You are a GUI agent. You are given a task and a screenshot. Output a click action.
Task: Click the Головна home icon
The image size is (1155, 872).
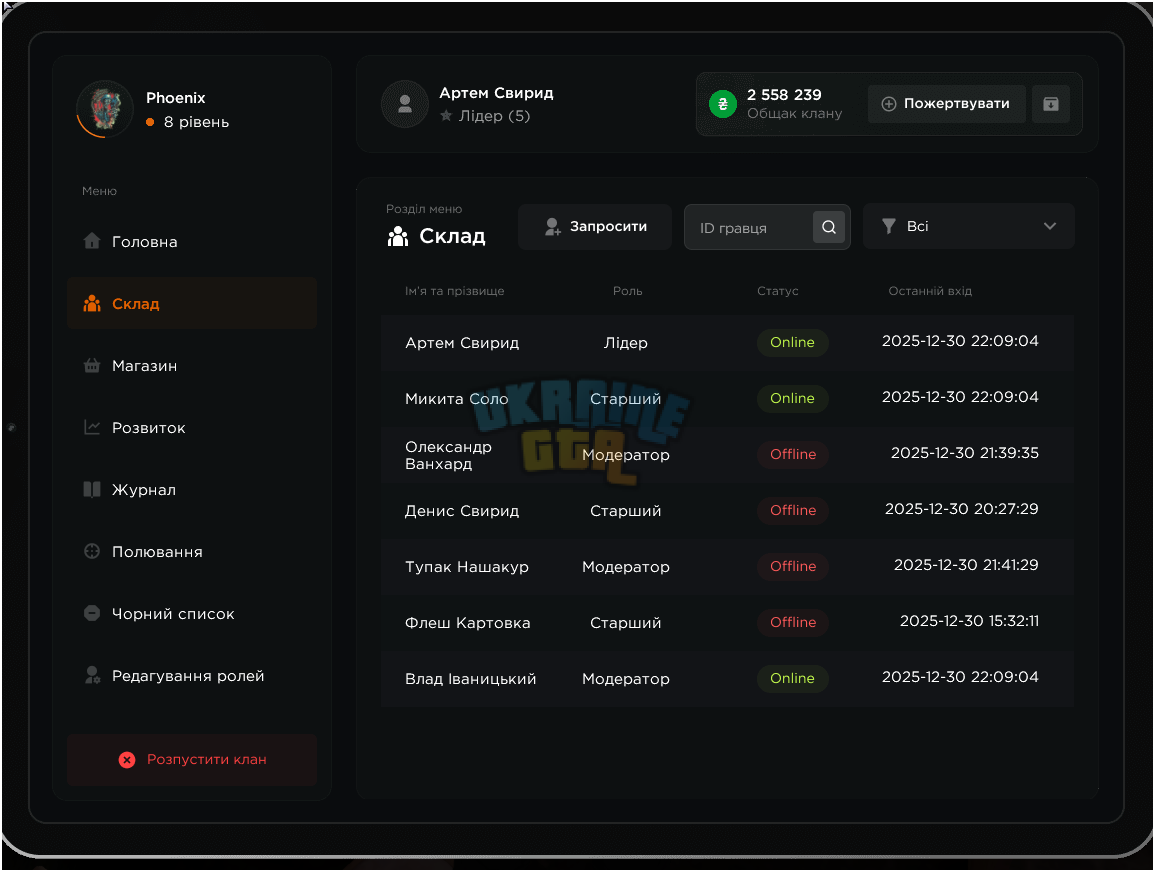point(92,241)
